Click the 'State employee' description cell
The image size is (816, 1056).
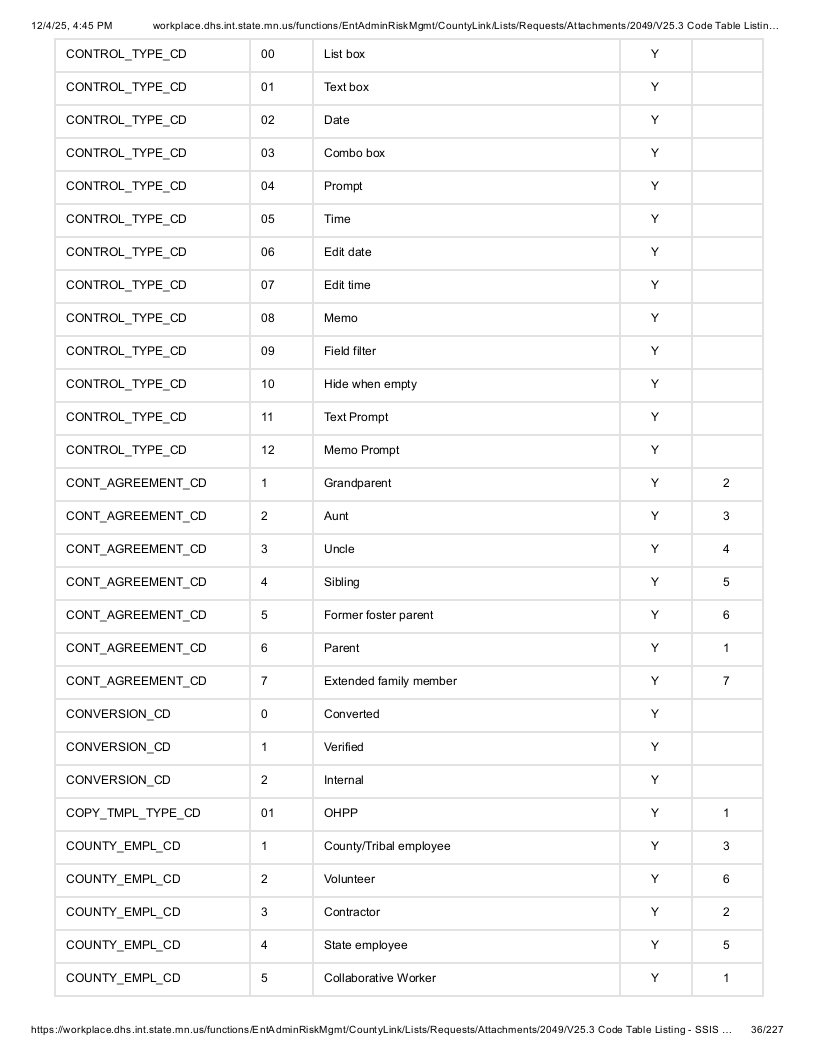[x=466, y=946]
